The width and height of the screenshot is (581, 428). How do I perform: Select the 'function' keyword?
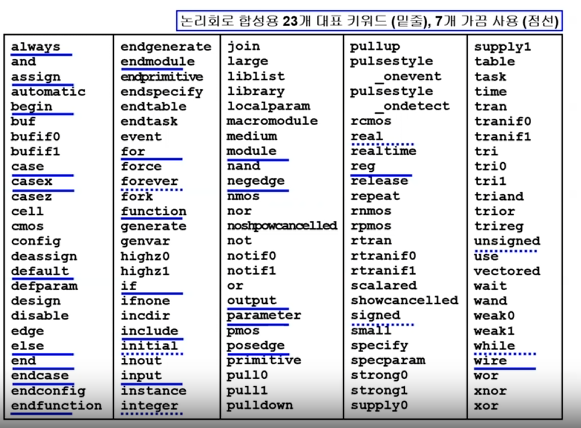[154, 211]
